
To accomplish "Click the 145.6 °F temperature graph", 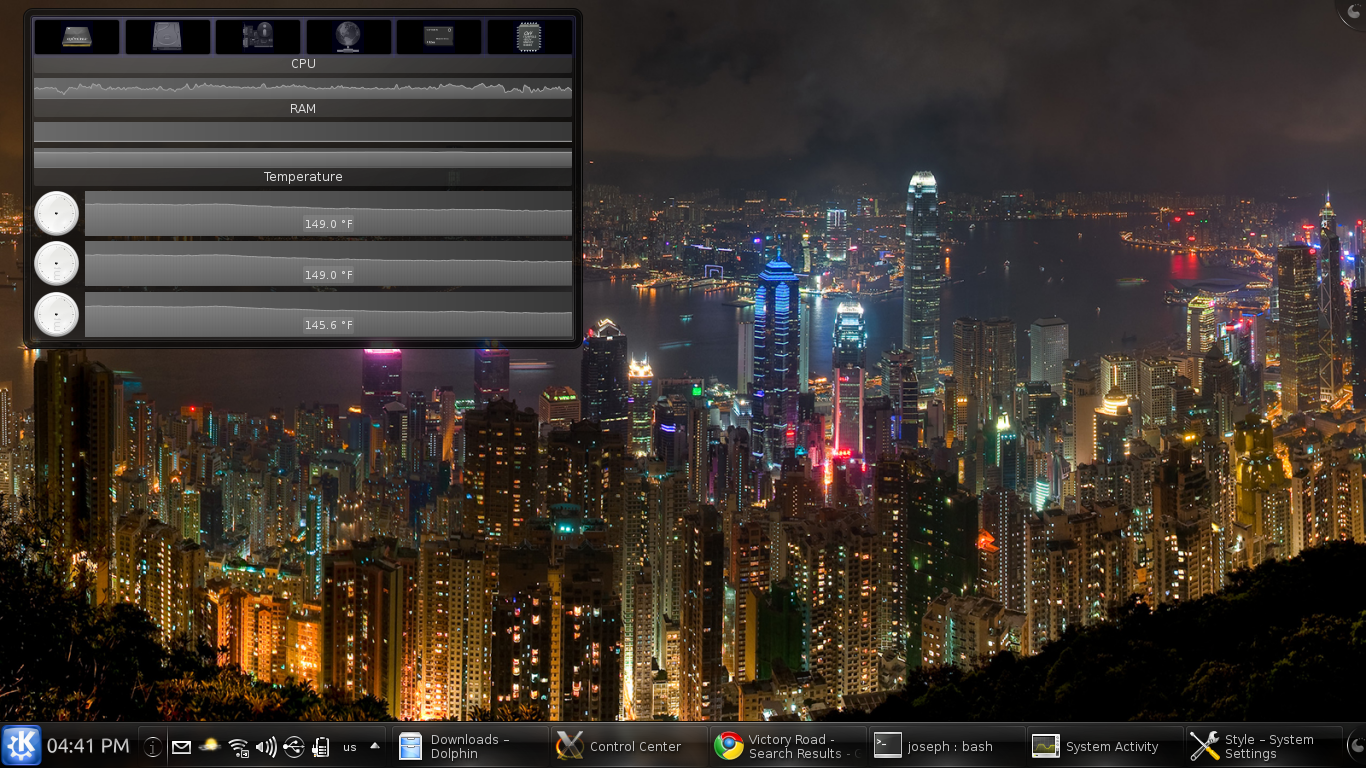I will [x=328, y=314].
